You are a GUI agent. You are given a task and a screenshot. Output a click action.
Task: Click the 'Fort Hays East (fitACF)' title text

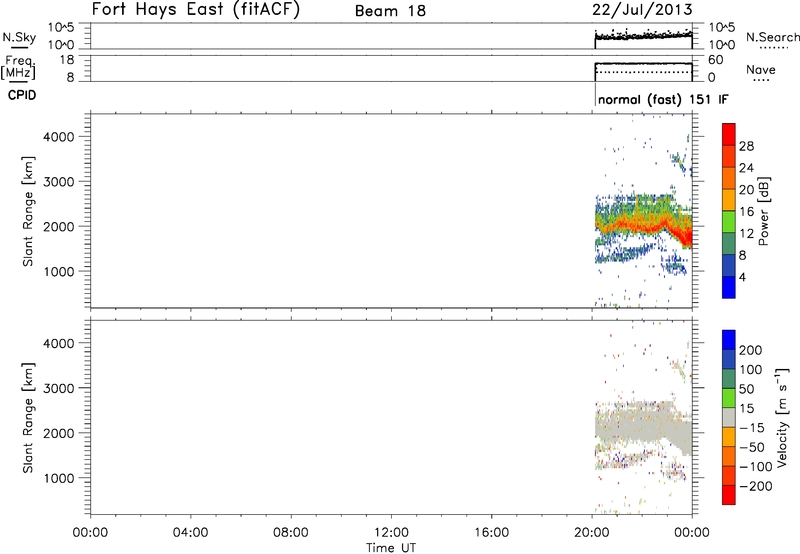tap(195, 9)
